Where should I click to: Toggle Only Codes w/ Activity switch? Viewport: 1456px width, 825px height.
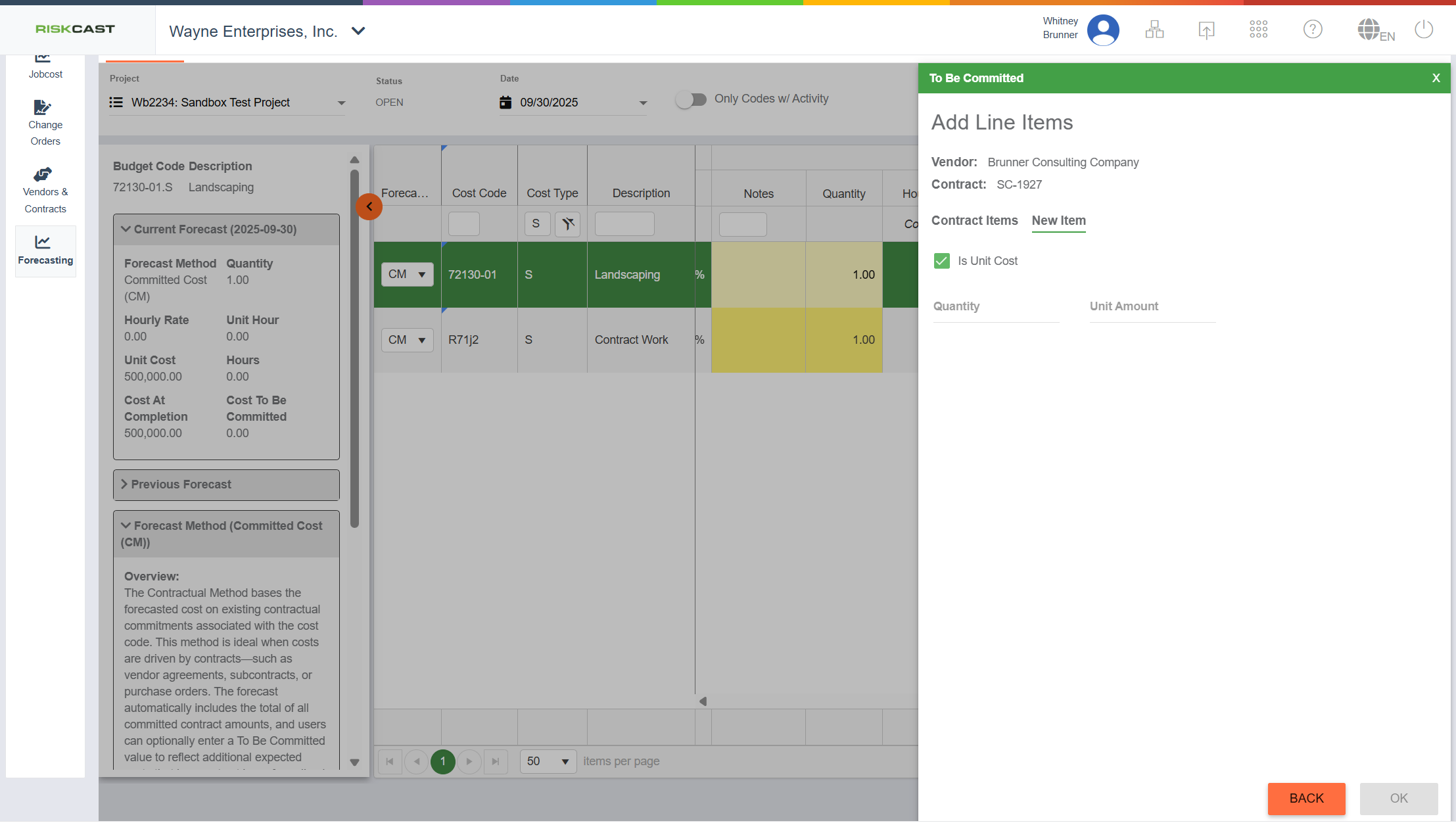(691, 99)
